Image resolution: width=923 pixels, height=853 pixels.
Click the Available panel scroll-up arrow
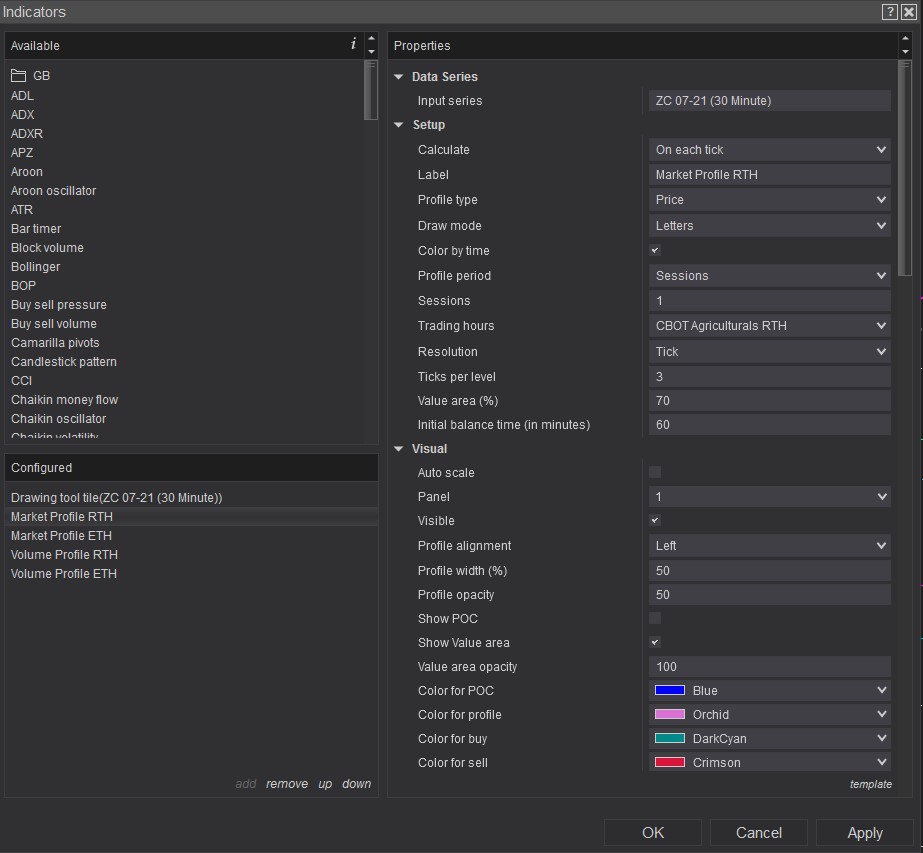(x=372, y=40)
